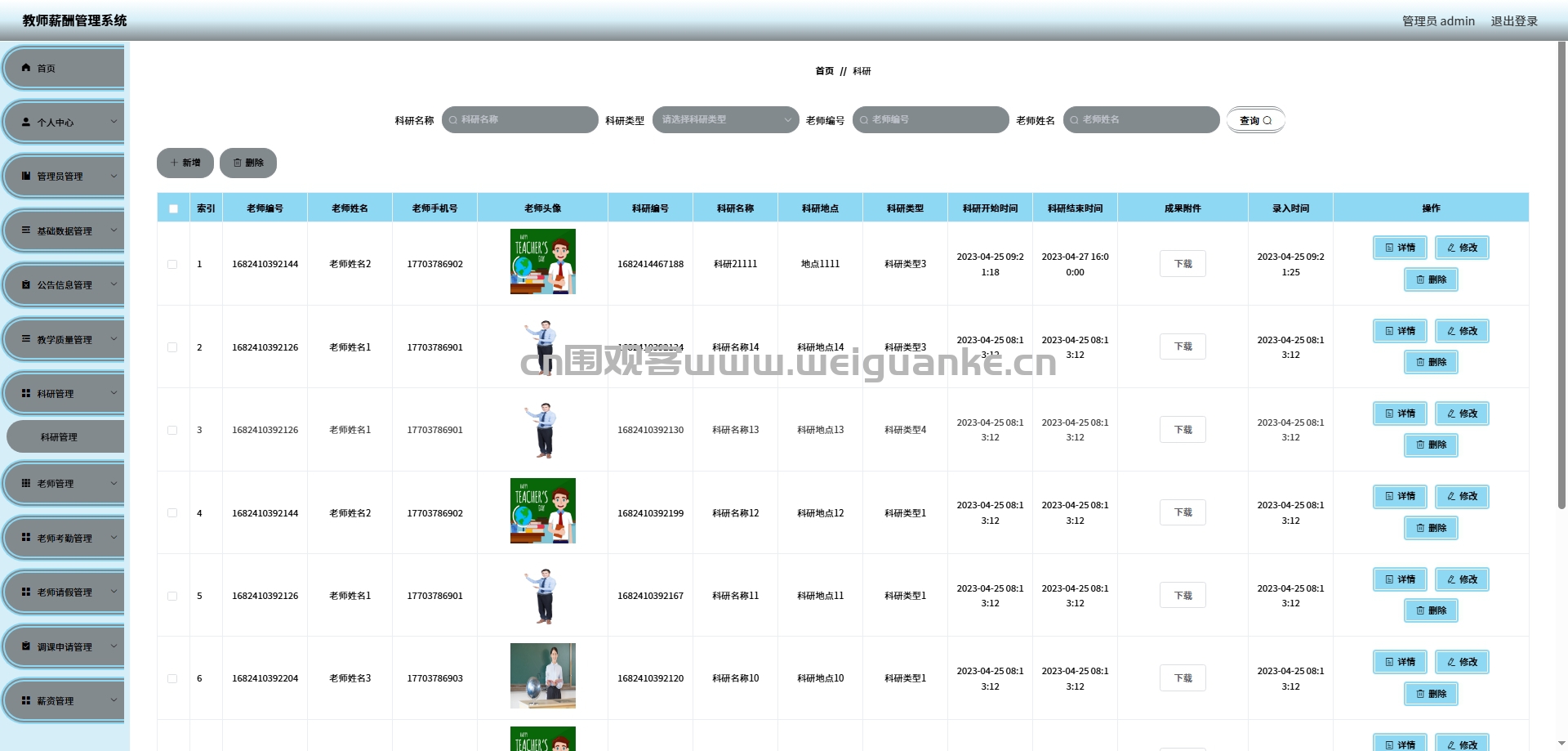Click the pencil icon in row 3 修改
The height and width of the screenshot is (751, 1568).
(1451, 413)
